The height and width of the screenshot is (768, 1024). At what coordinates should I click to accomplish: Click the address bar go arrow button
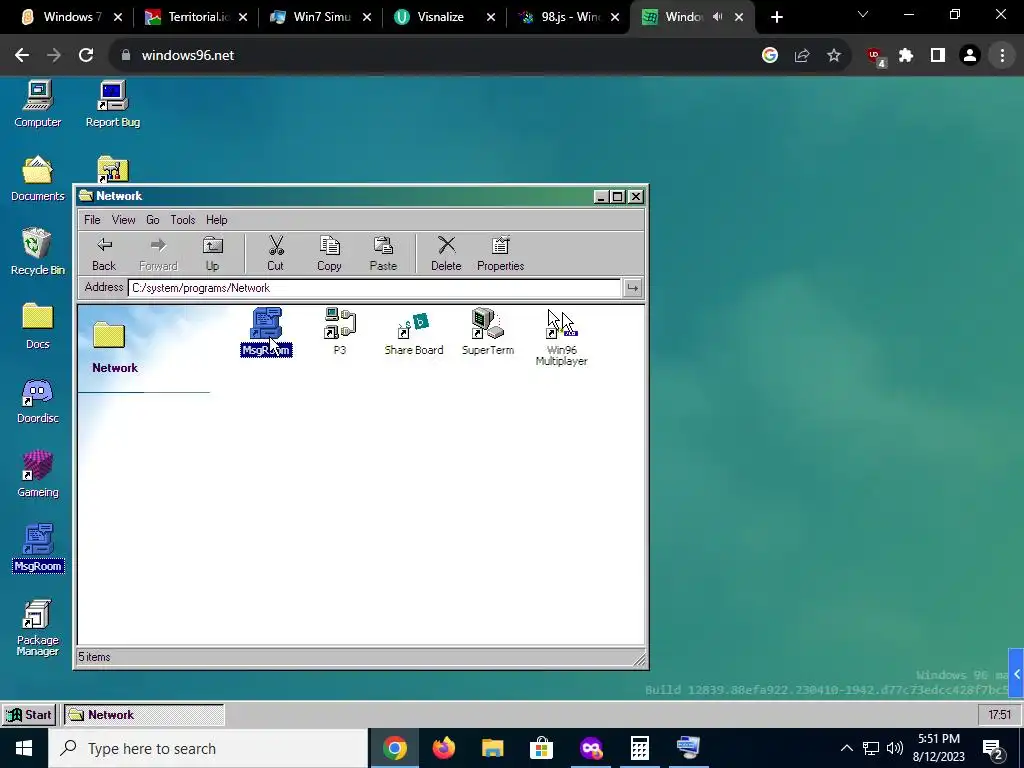(632, 288)
